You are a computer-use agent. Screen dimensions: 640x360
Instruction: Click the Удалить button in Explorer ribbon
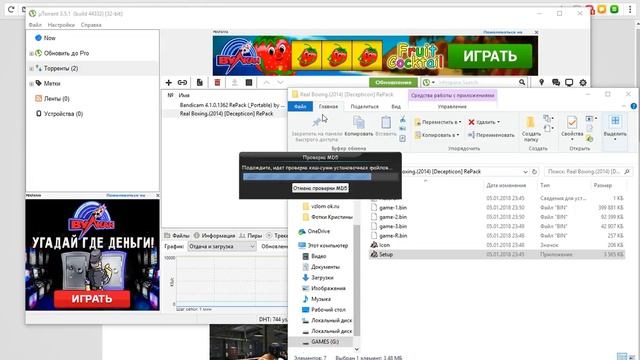tap(484, 122)
